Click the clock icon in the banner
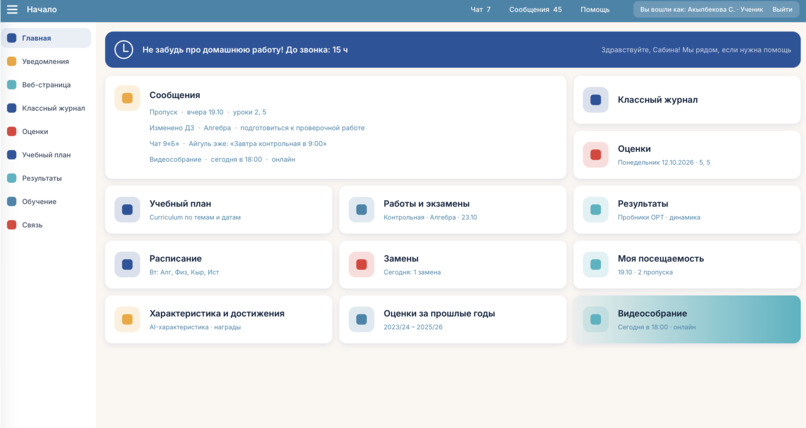The image size is (806, 428). [x=123, y=50]
